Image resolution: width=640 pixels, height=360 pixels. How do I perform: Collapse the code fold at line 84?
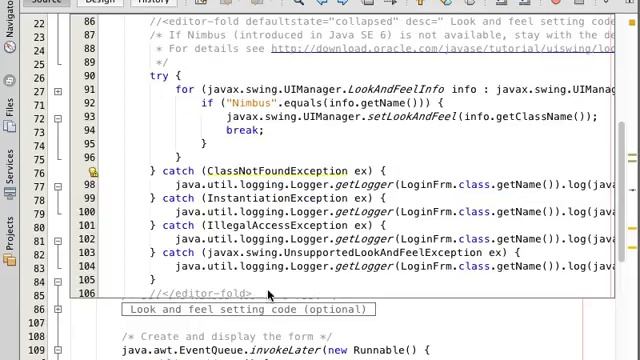point(58,282)
